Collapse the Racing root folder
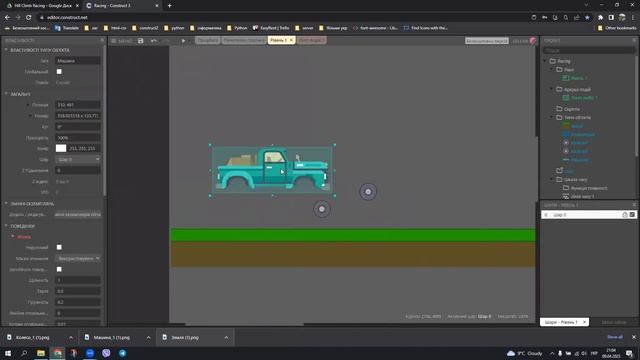Image resolution: width=640 pixels, height=360 pixels. [545, 61]
